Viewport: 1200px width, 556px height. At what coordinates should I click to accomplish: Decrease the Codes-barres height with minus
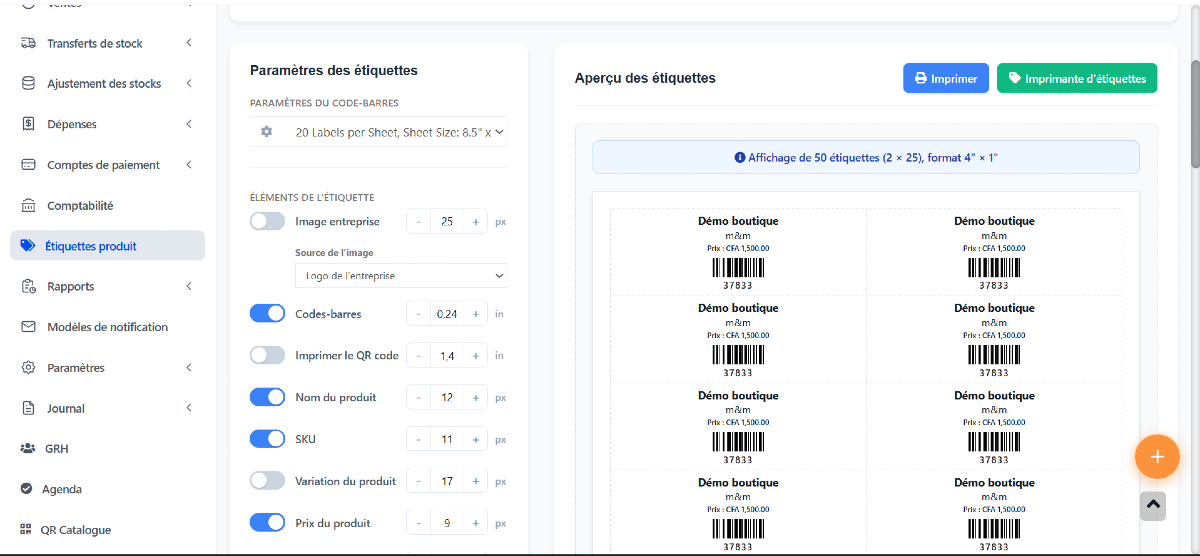click(418, 314)
